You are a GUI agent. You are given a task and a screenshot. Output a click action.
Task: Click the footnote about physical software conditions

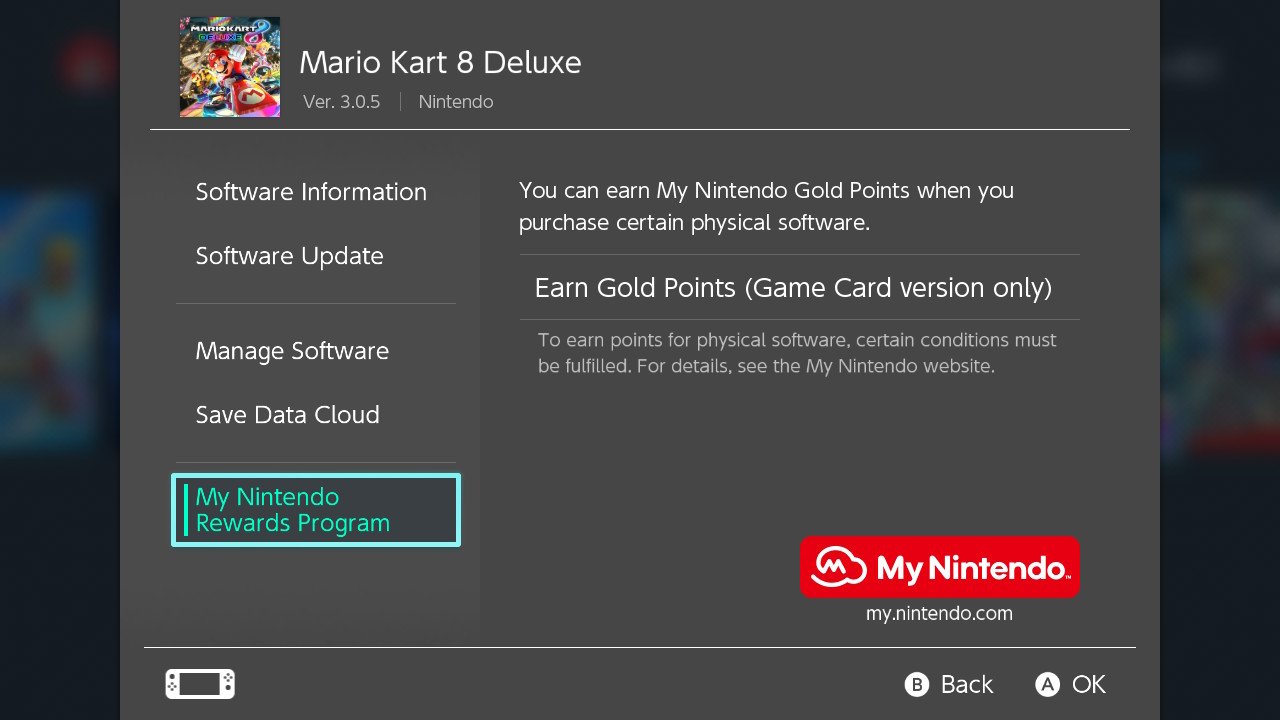797,353
